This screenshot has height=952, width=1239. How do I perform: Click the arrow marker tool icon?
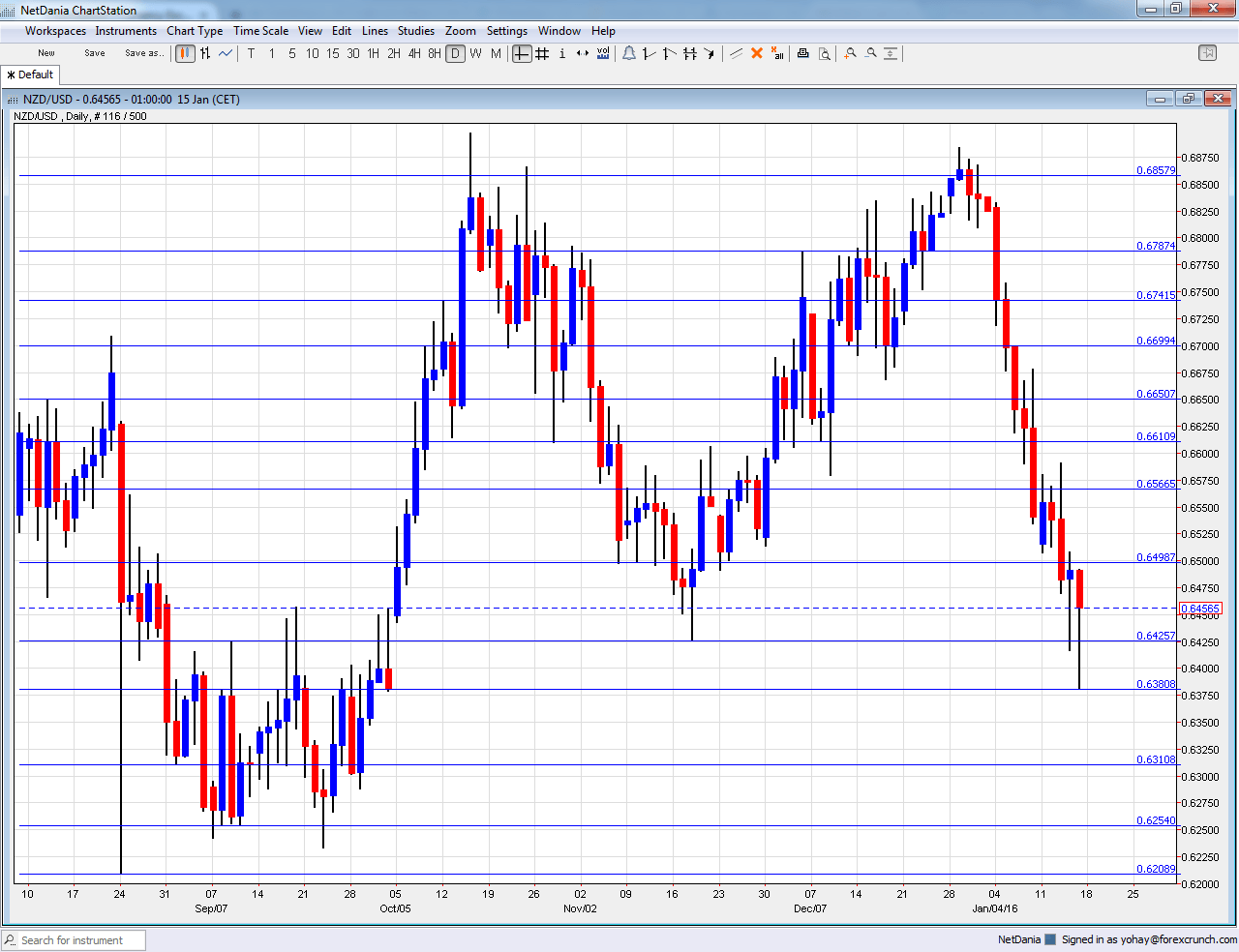pos(710,53)
